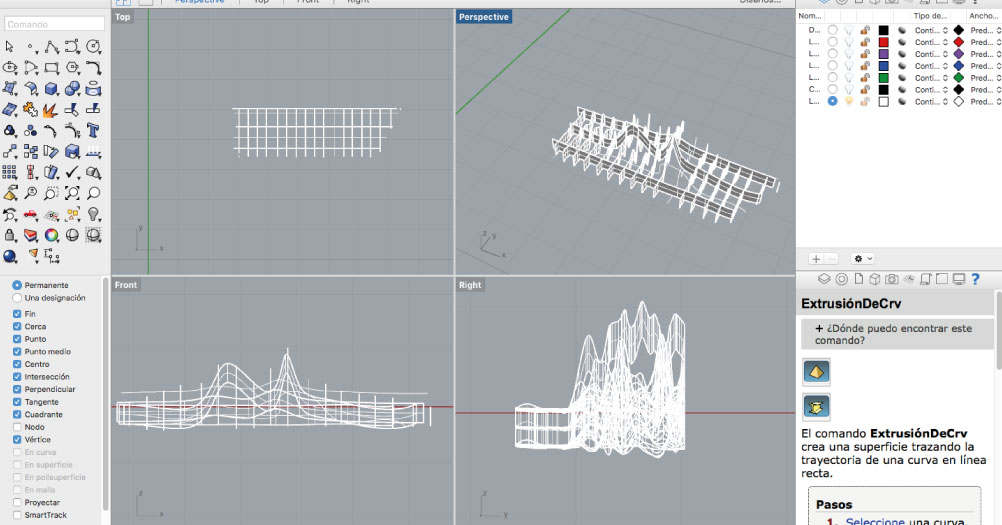Select the Circle tool icon
1002x525 pixels.
(x=93, y=47)
